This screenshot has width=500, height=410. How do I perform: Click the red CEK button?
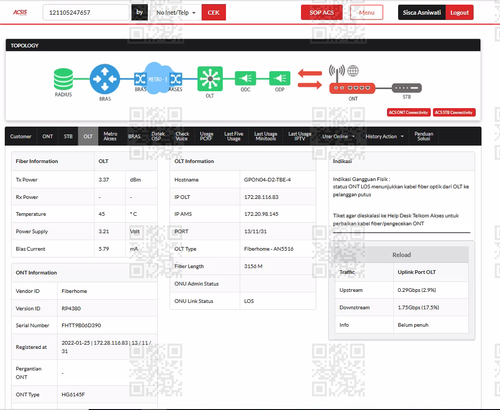[214, 13]
